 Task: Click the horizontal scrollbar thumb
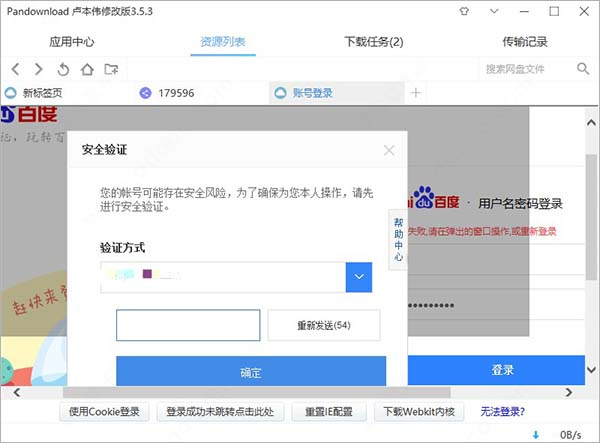(x=256, y=393)
